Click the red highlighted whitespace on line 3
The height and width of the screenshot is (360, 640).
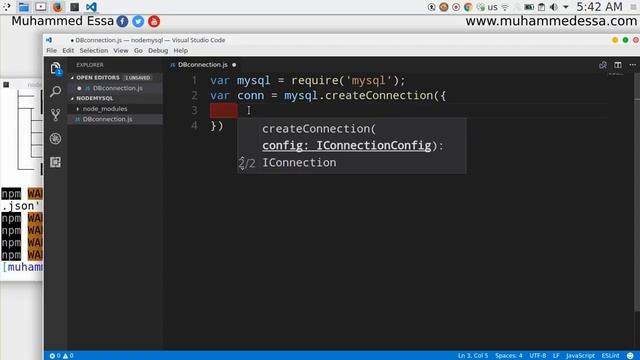pyautogui.click(x=224, y=111)
